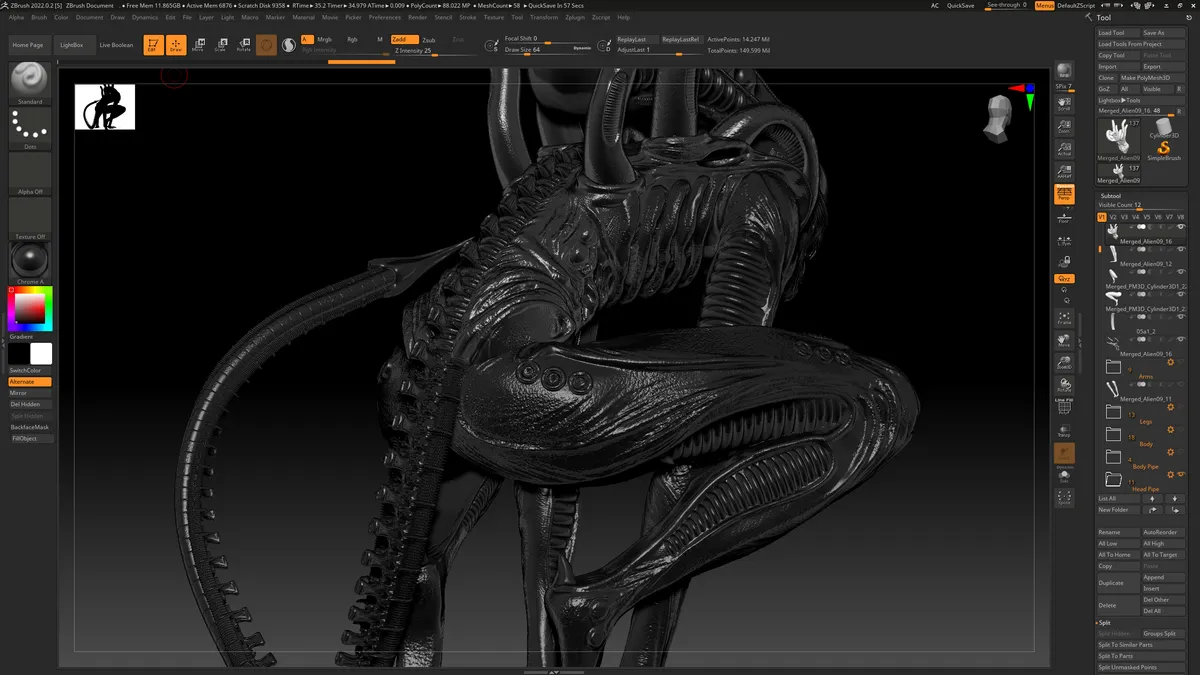
Task: Pick a color in the color picker square
Action: (30, 310)
